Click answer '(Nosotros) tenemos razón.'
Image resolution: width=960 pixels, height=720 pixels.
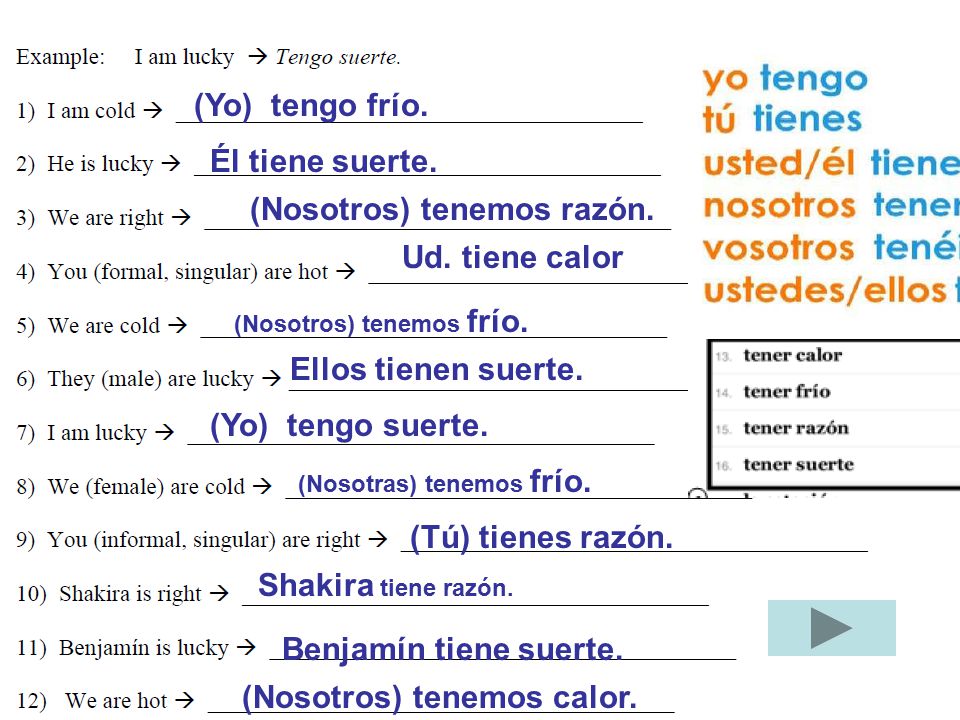click(452, 209)
